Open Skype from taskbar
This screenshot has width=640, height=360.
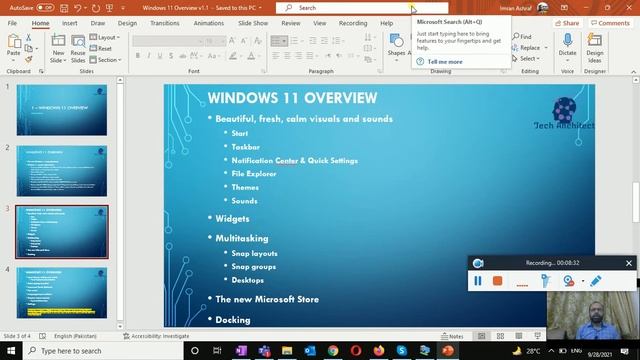[402, 351]
